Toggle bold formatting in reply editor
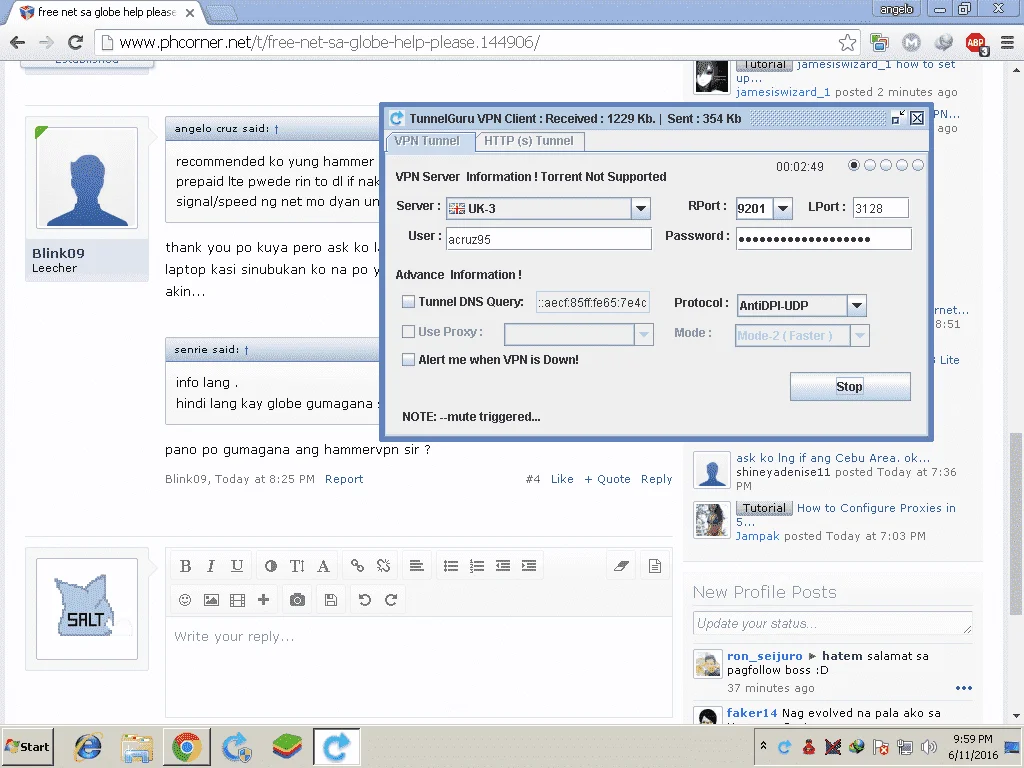Screen dimensions: 1024x768 click(185, 566)
